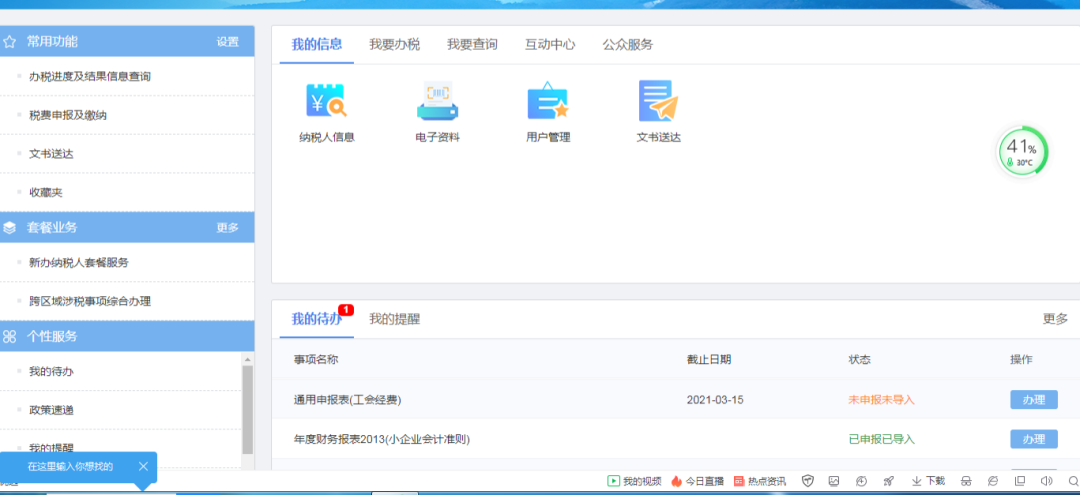Switch to the 互动中心 tab

click(x=550, y=45)
